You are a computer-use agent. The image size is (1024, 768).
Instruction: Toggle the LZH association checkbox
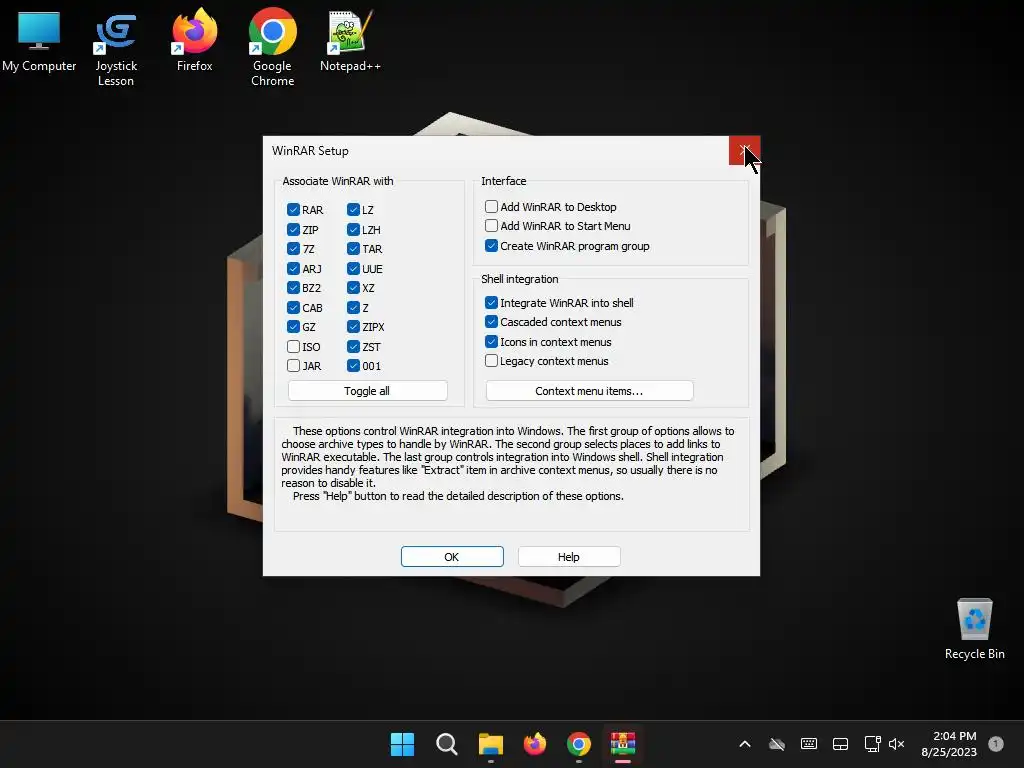pyautogui.click(x=353, y=229)
